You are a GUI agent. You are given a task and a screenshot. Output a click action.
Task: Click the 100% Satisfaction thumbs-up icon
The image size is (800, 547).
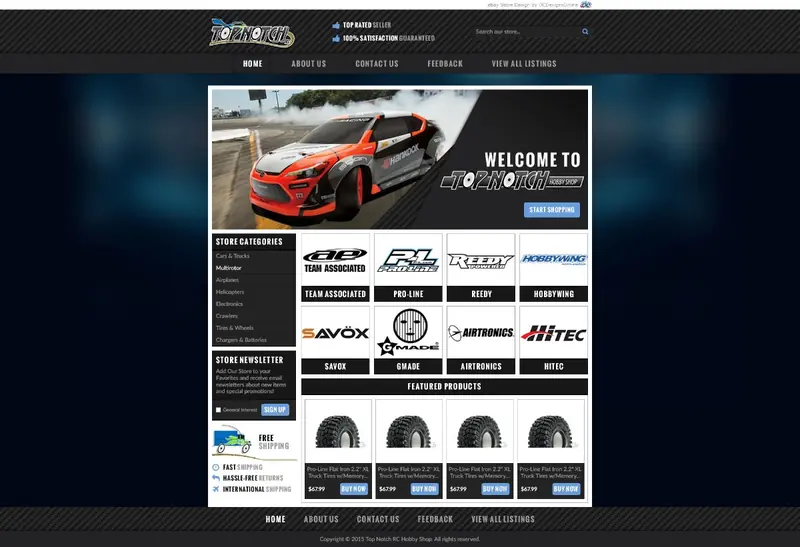tap(336, 38)
